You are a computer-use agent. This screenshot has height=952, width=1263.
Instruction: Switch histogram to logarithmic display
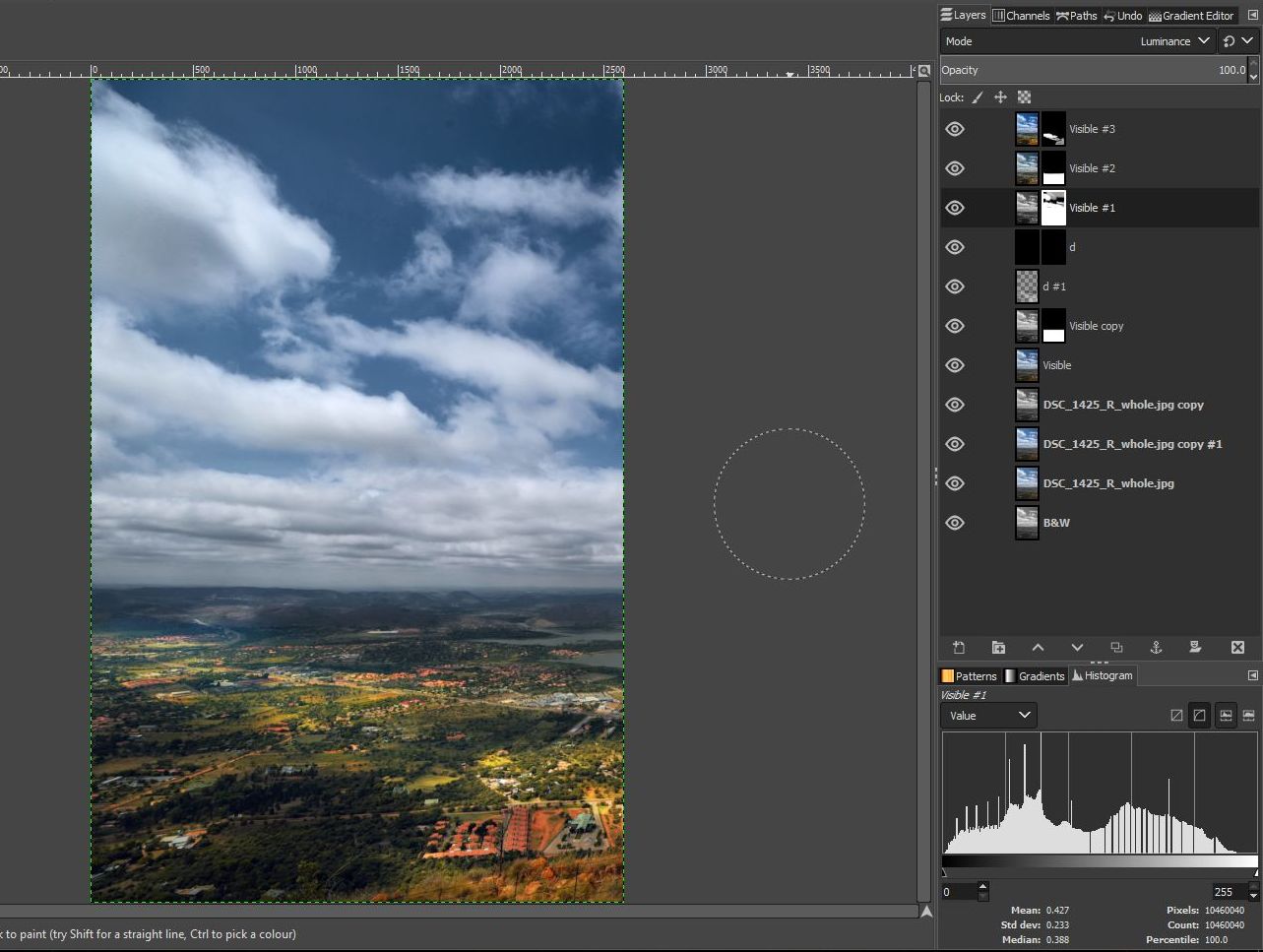tap(1199, 716)
